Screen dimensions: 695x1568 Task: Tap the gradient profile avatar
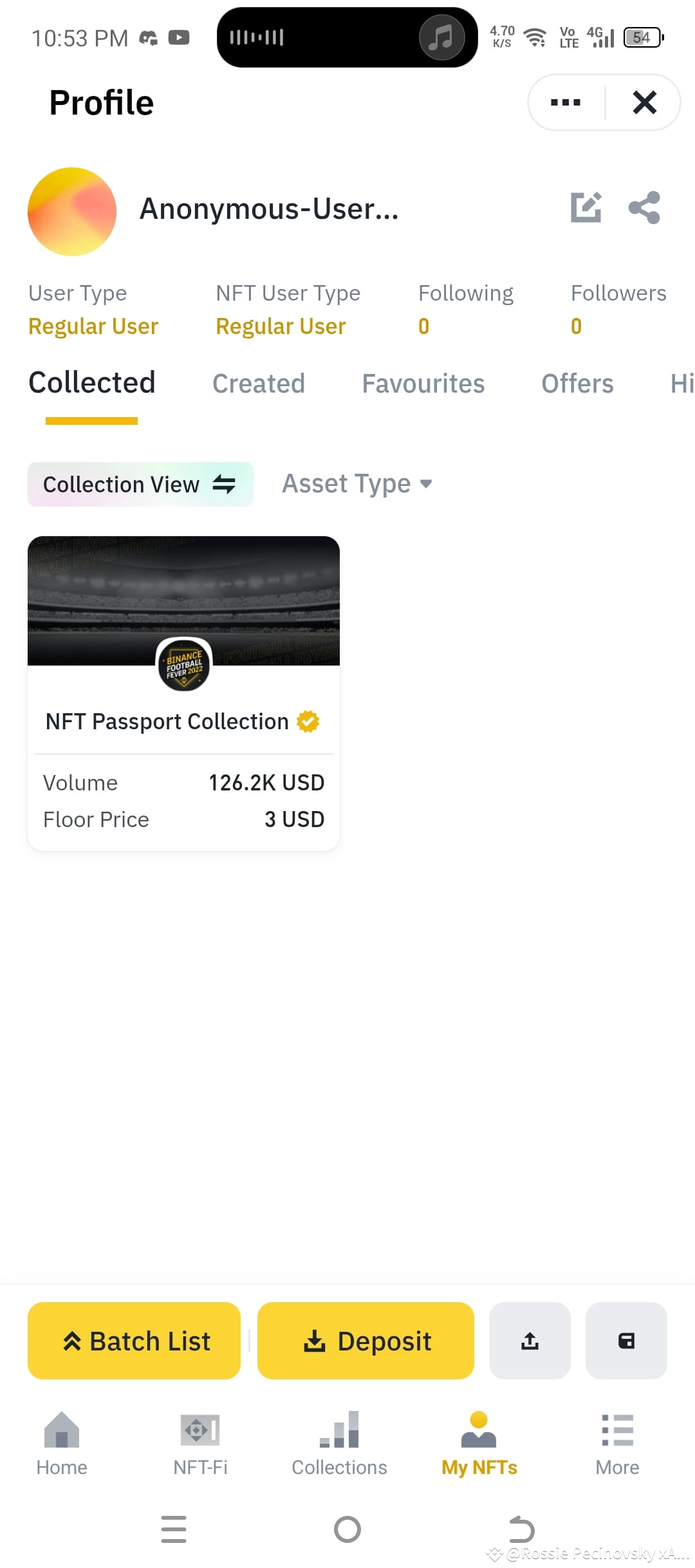pyautogui.click(x=72, y=212)
